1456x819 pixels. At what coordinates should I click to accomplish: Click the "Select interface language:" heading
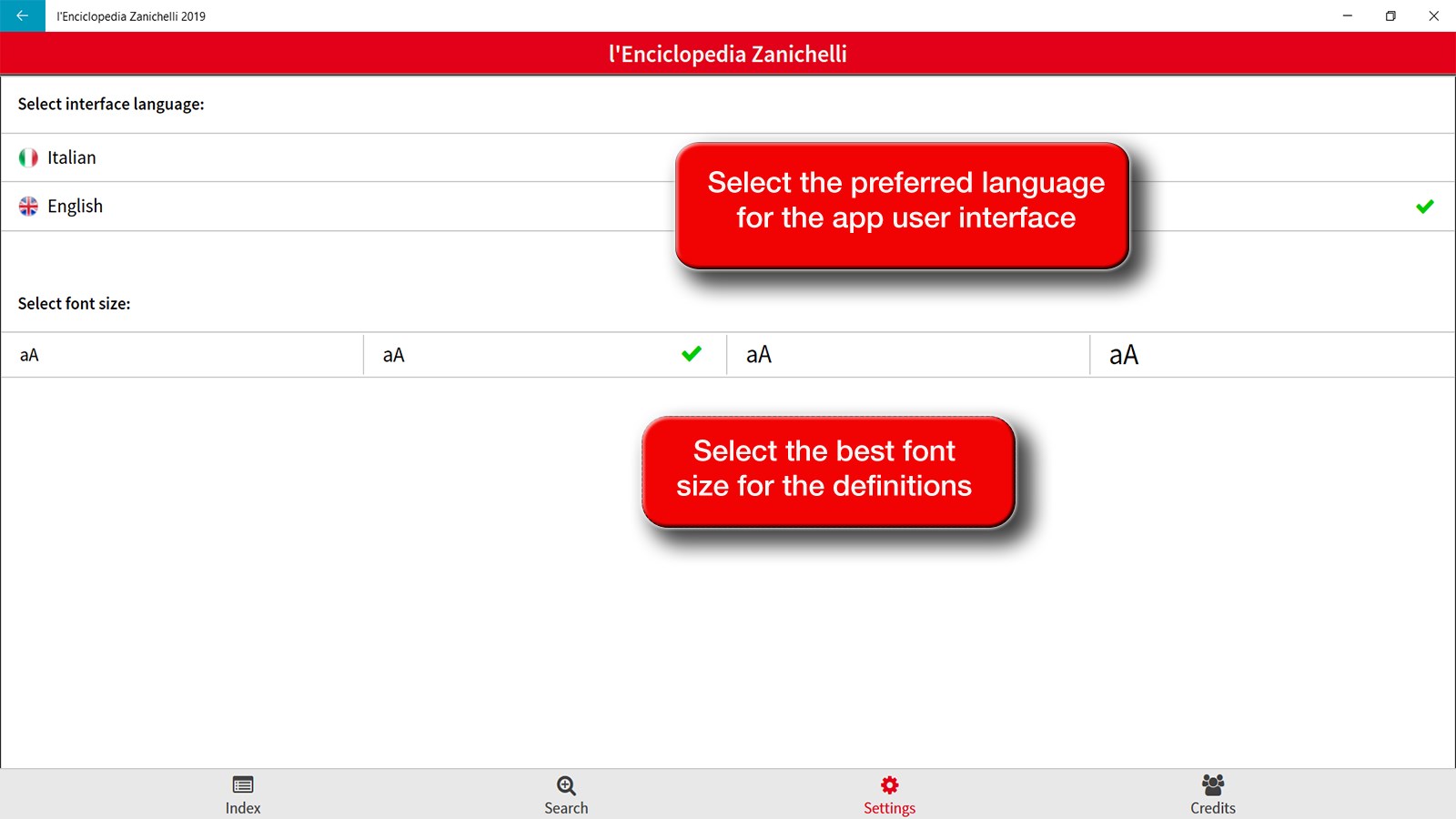click(x=111, y=104)
